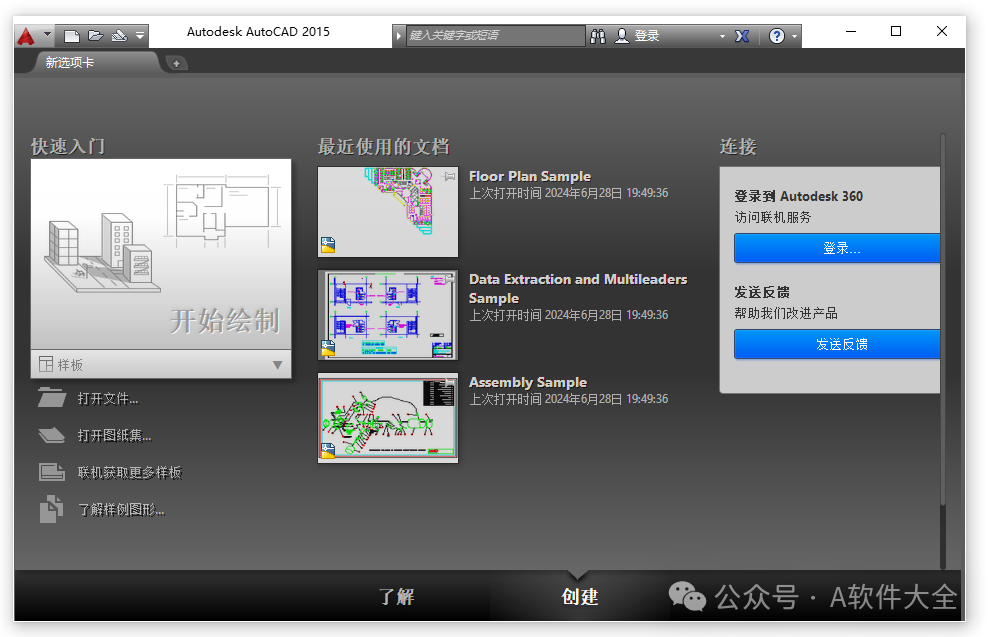The width and height of the screenshot is (989, 637).
Task: Click the DWG file icon on Data Extraction thumbnail
Action: [328, 348]
